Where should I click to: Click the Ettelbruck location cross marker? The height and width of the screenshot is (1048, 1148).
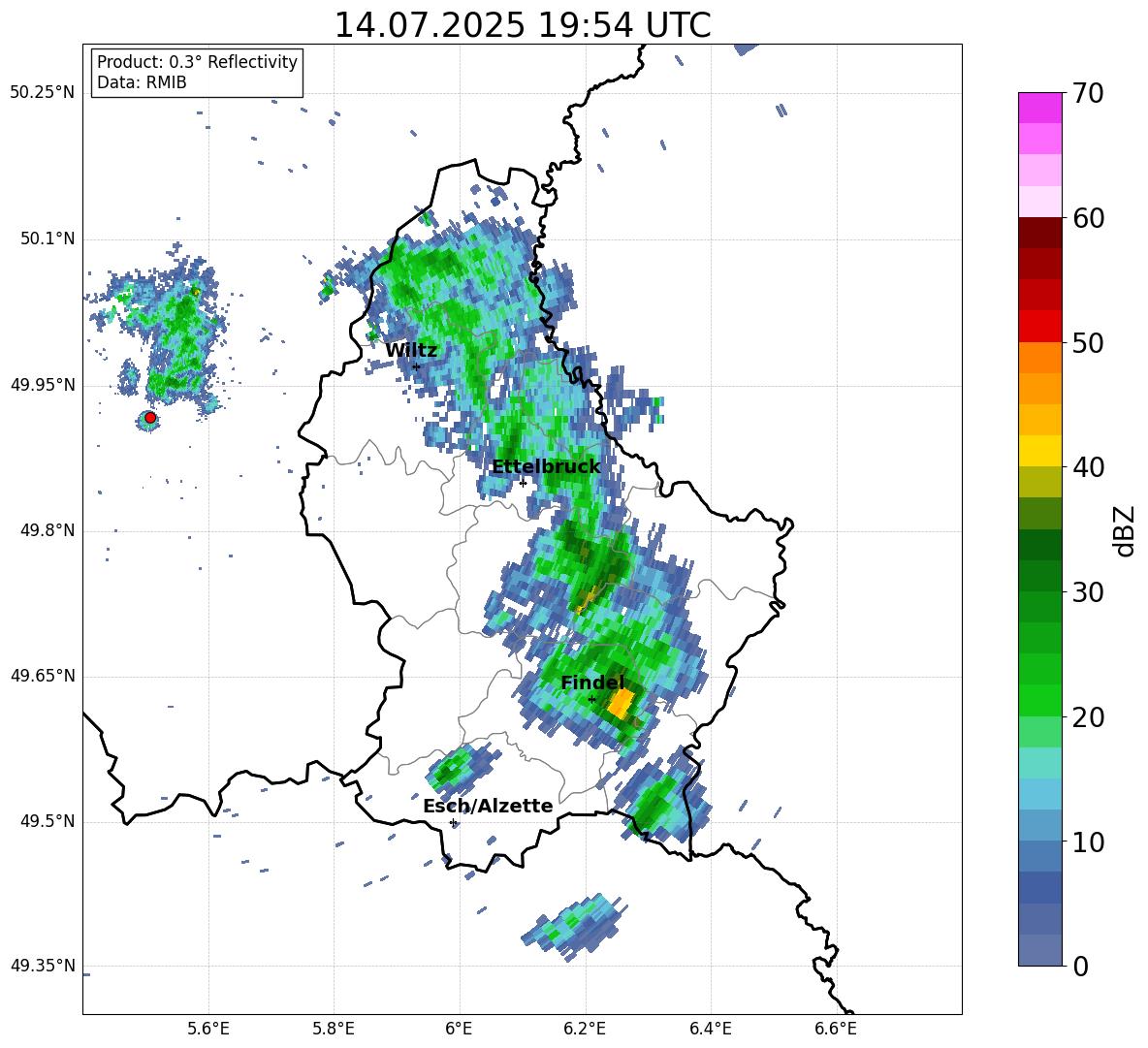[523, 483]
